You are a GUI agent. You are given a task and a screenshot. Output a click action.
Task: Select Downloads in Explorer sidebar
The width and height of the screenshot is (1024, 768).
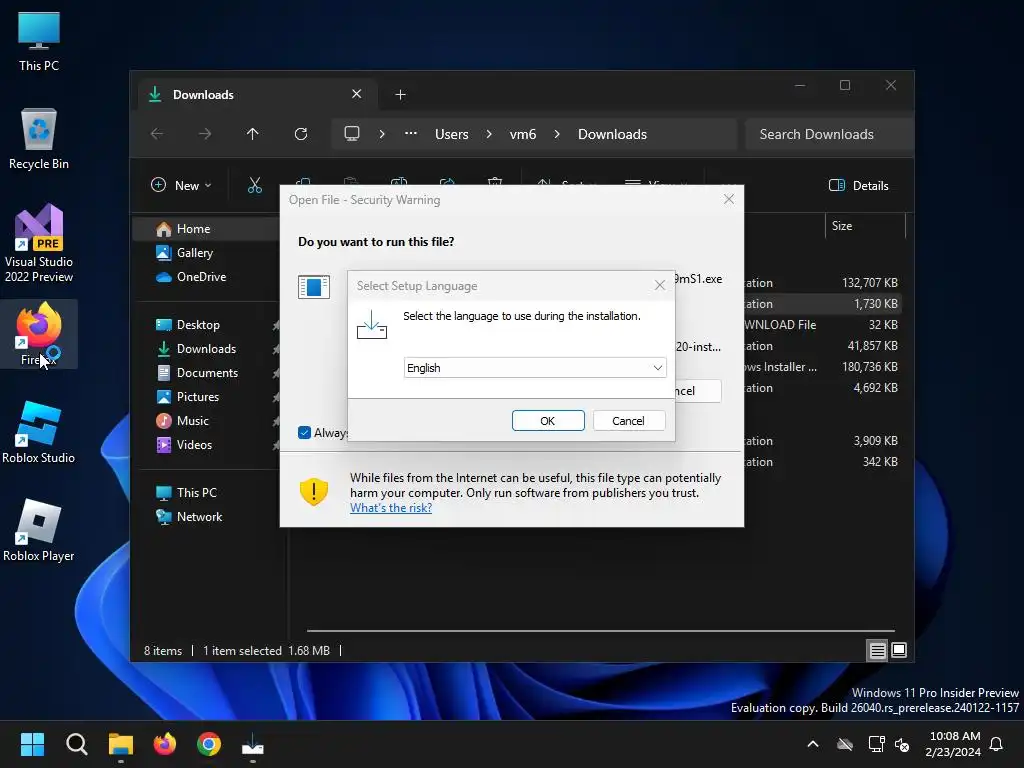[206, 349]
